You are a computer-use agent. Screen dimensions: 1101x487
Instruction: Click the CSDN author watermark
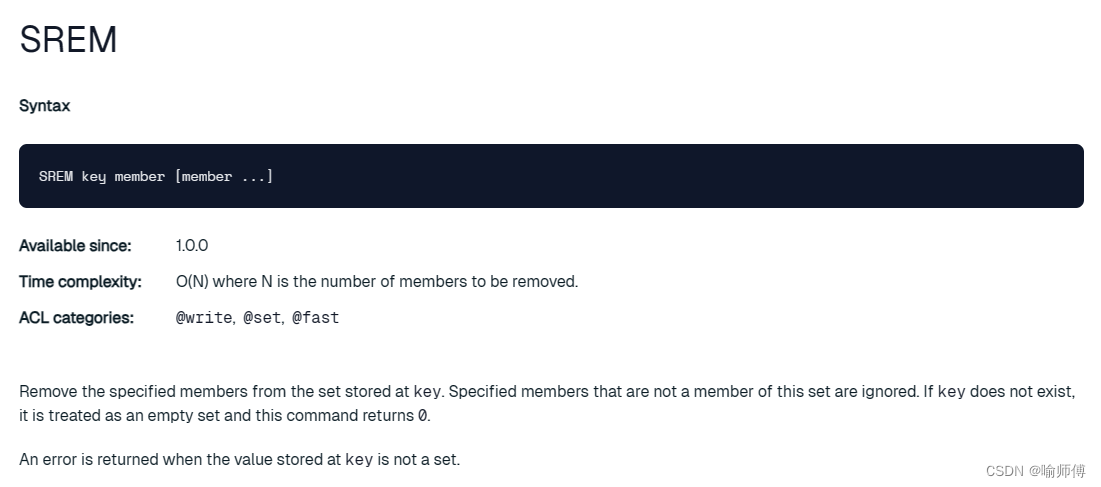pos(1036,471)
